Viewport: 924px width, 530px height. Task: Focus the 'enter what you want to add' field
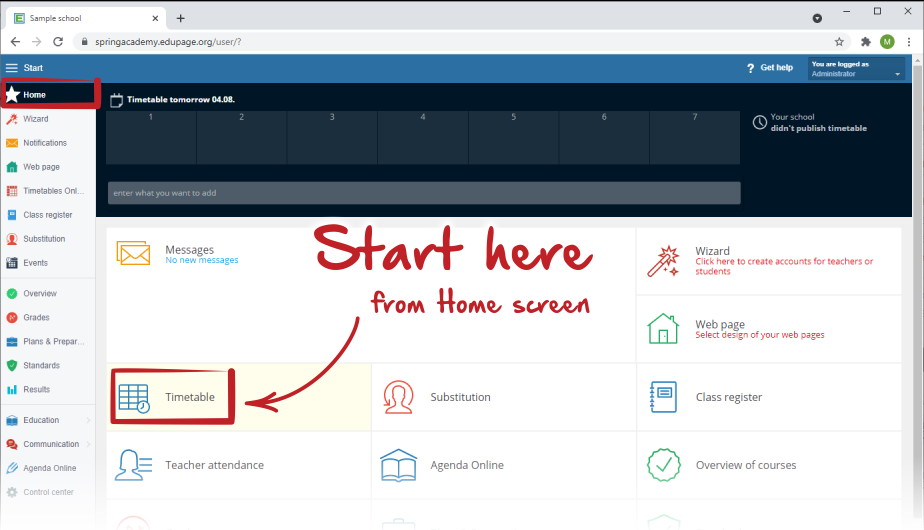tap(424, 193)
